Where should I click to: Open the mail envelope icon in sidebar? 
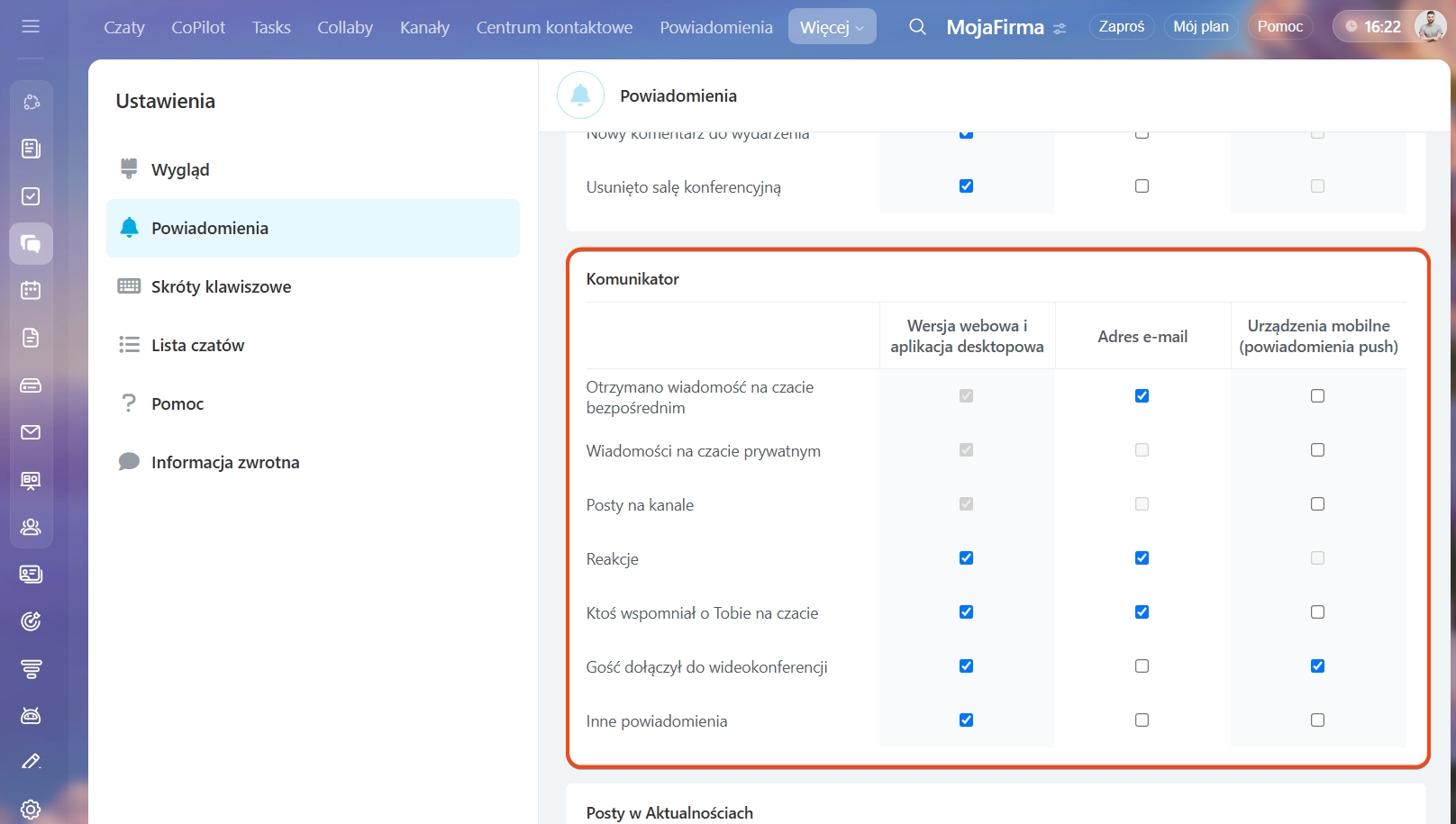point(31,432)
